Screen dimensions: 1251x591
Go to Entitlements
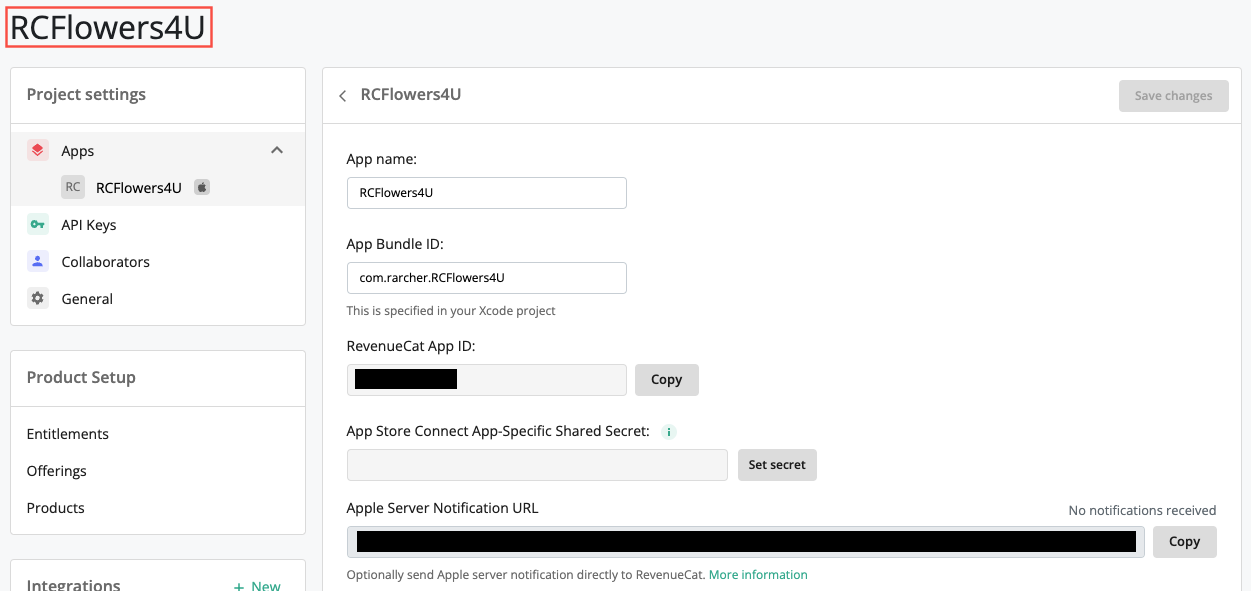[68, 434]
